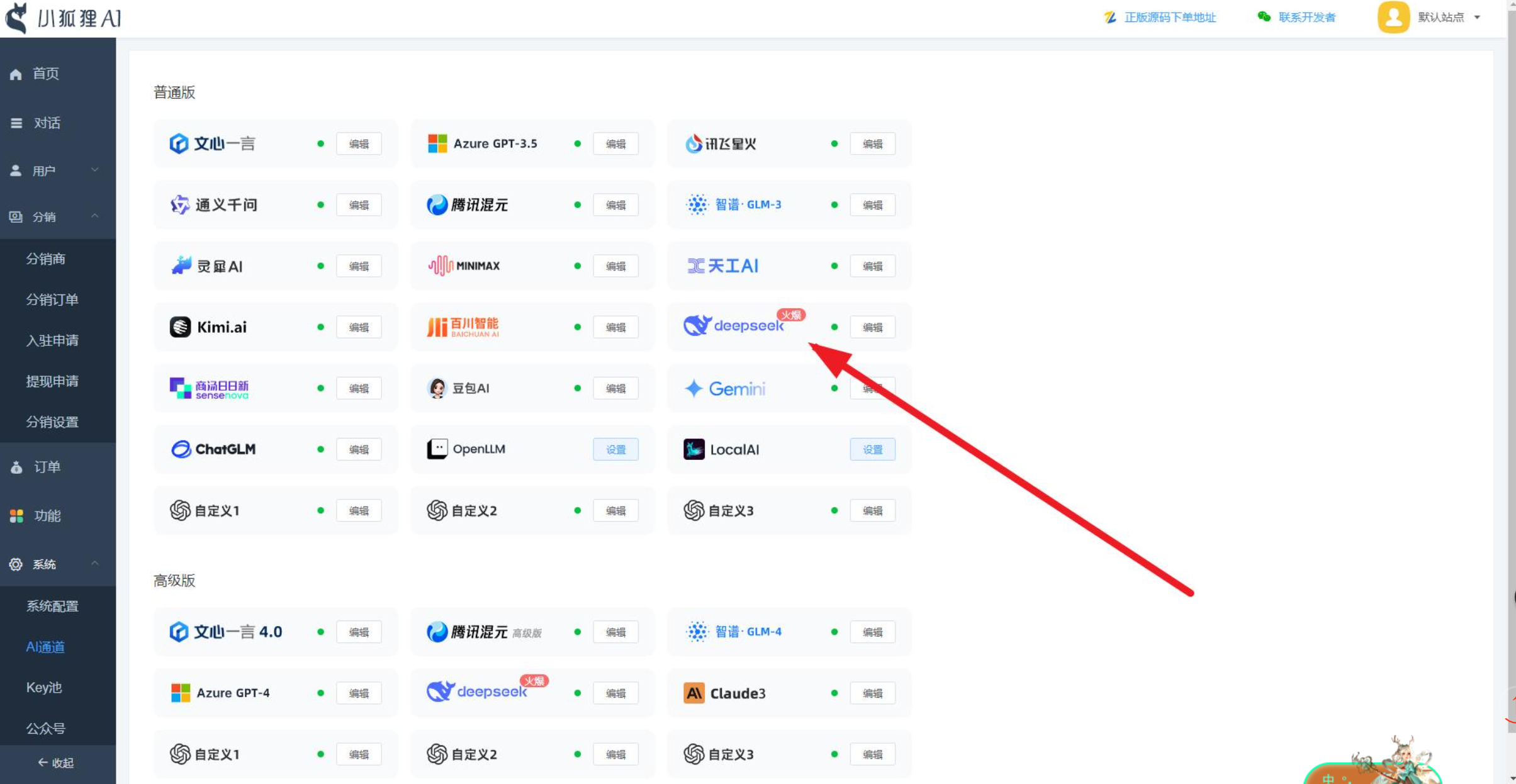Open the Key池 menu item
This screenshot has width=1516, height=784.
44,688
